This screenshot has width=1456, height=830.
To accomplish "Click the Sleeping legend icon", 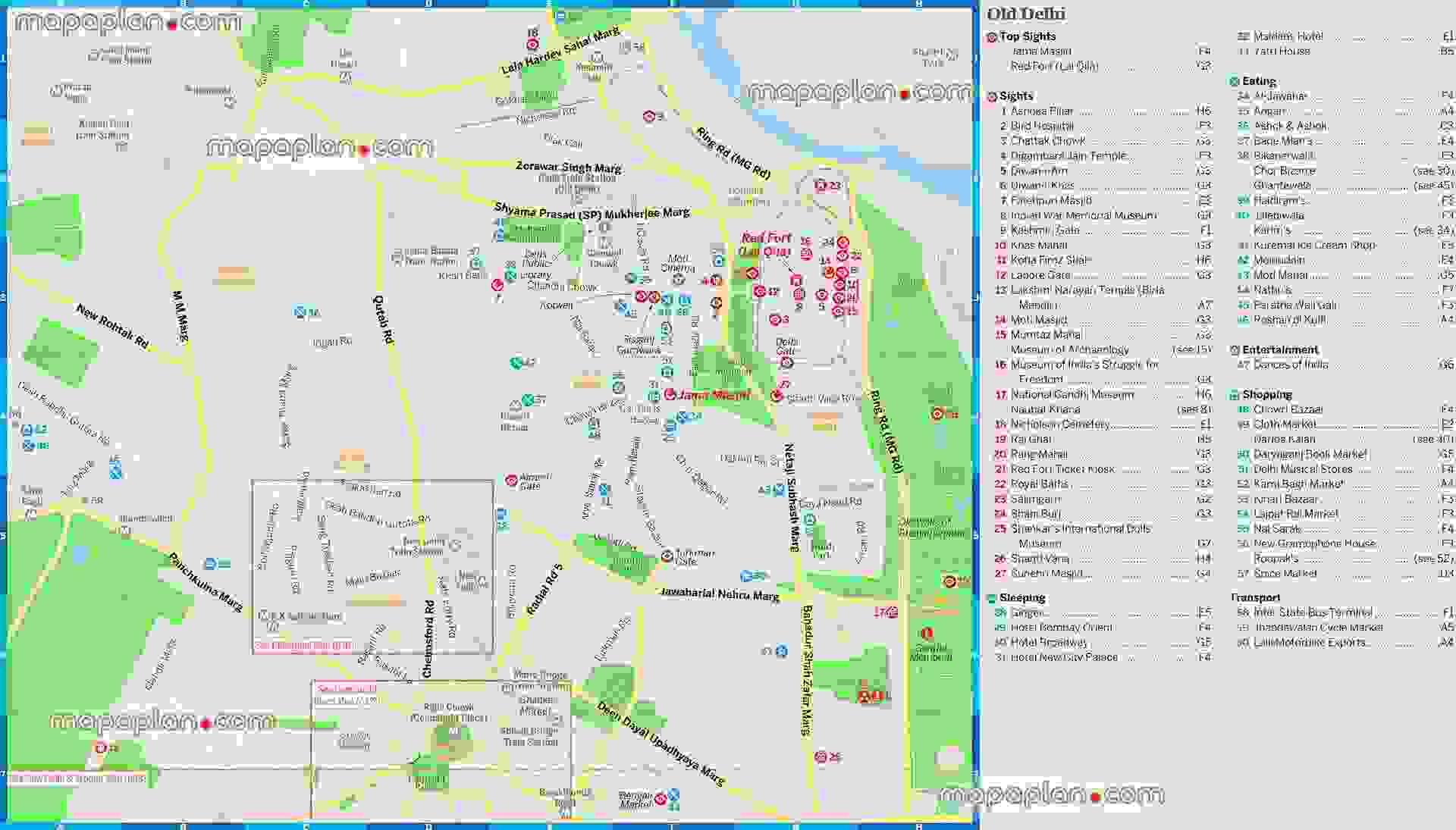I will (x=992, y=598).
